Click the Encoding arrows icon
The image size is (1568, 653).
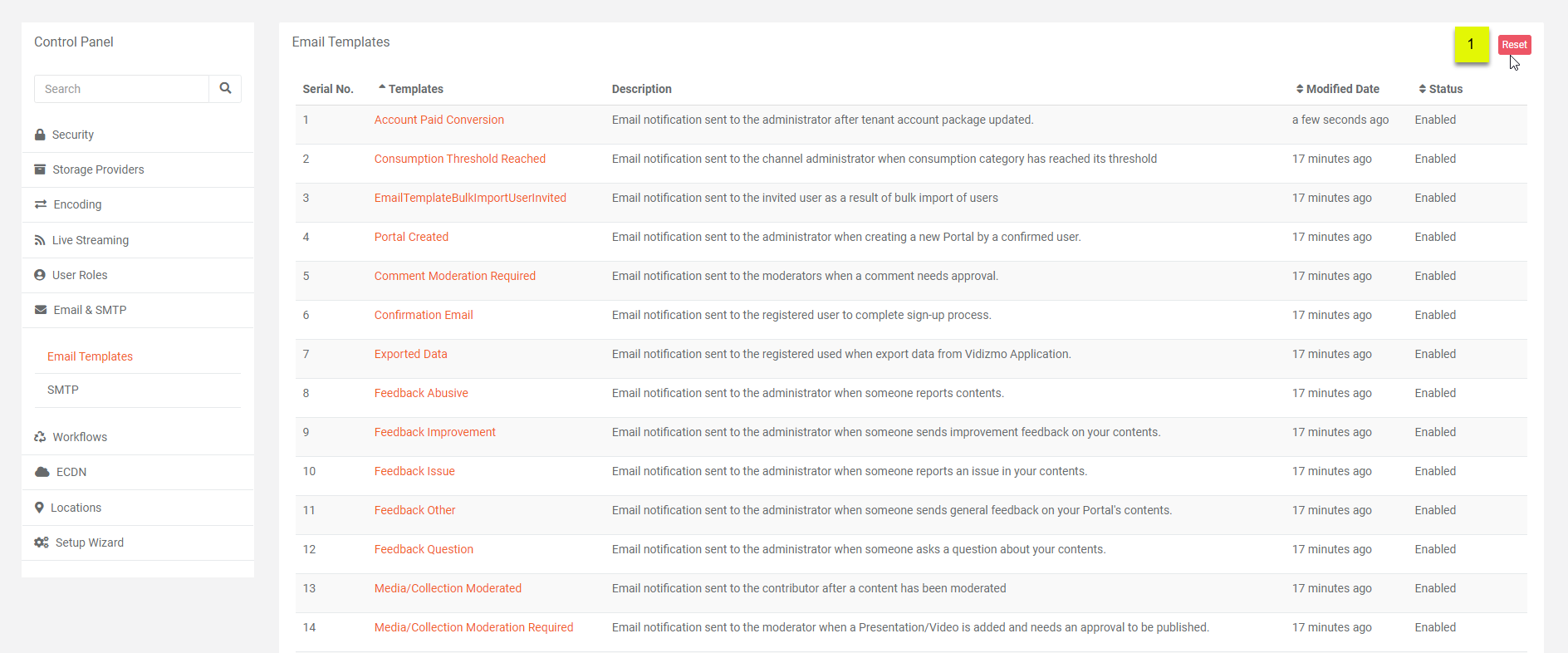point(41,204)
